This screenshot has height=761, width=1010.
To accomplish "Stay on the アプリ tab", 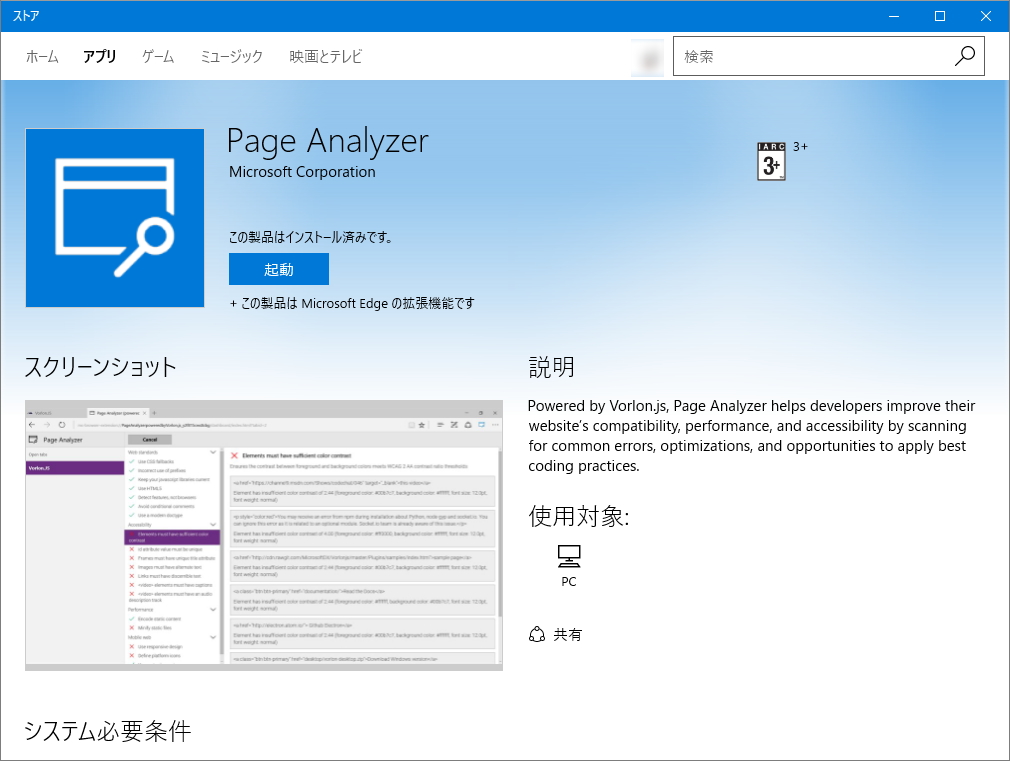I will (x=99, y=56).
